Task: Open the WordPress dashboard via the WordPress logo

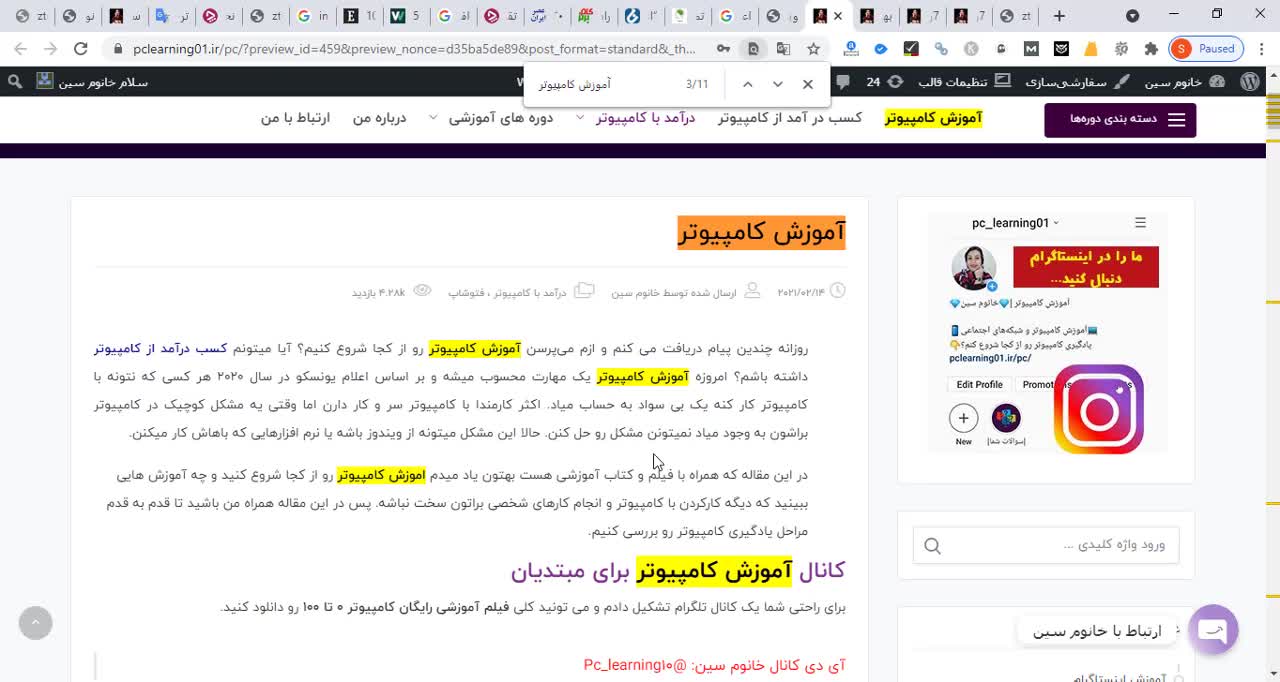Action: 1250,82
